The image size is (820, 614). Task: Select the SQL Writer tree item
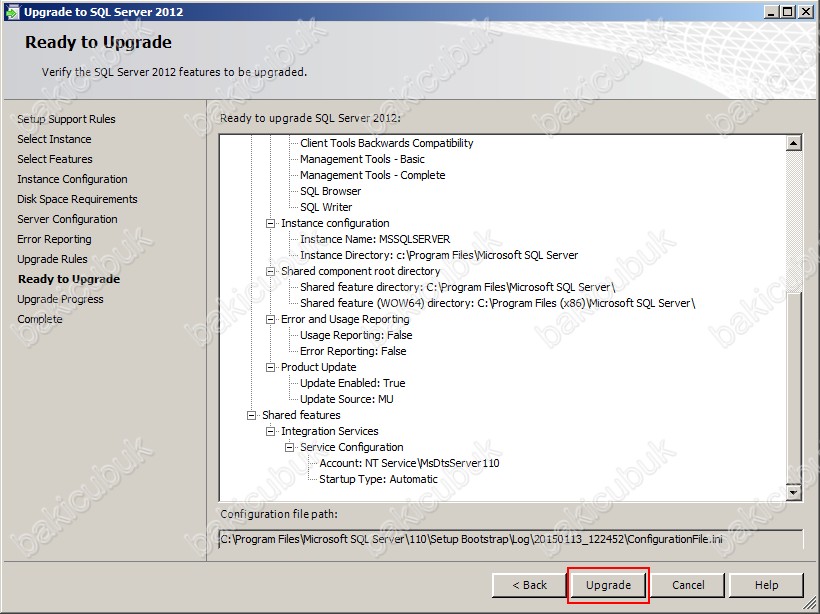point(326,207)
